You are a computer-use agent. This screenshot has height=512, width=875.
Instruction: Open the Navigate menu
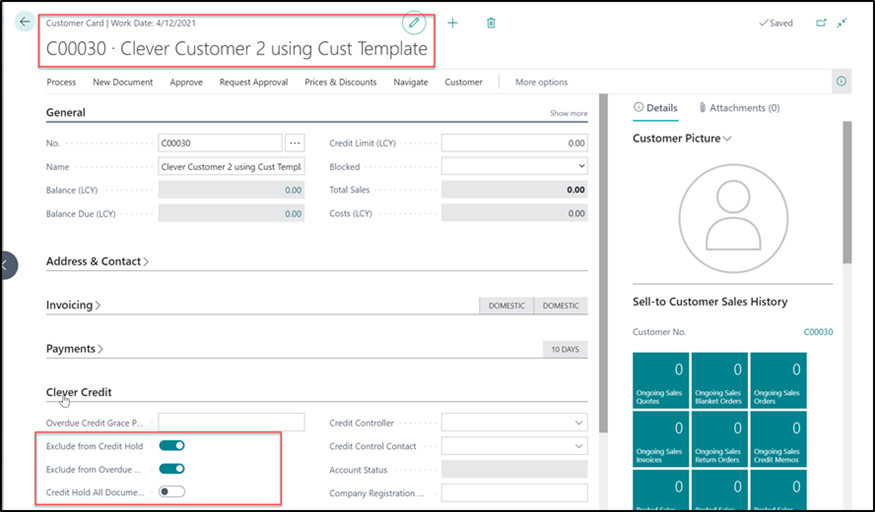(411, 82)
